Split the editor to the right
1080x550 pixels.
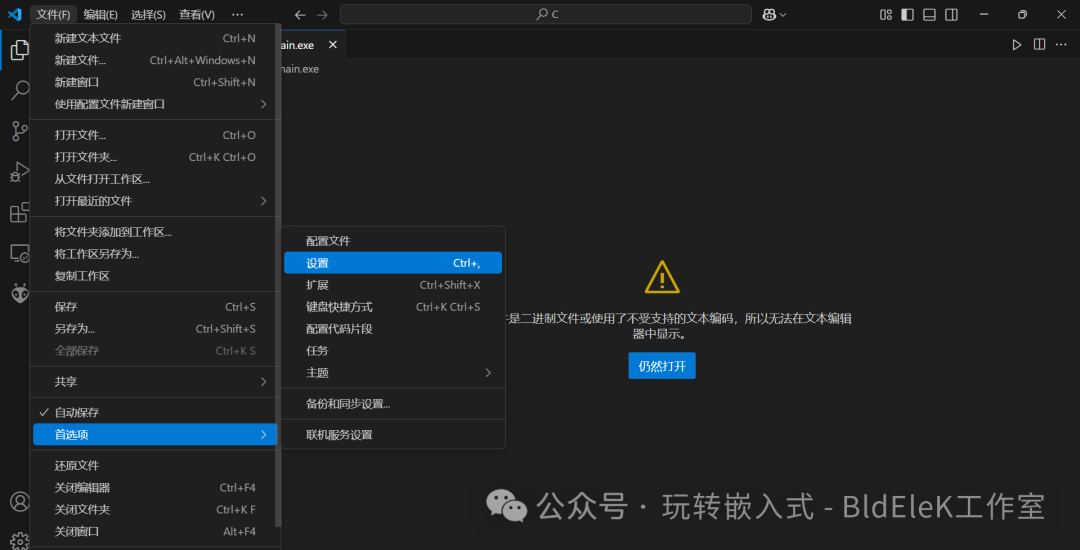1039,45
